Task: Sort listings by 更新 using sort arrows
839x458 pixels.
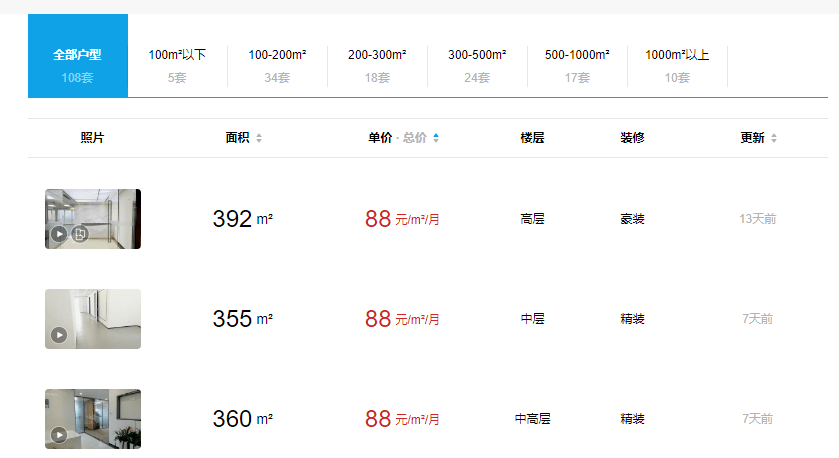Action: pyautogui.click(x=774, y=138)
